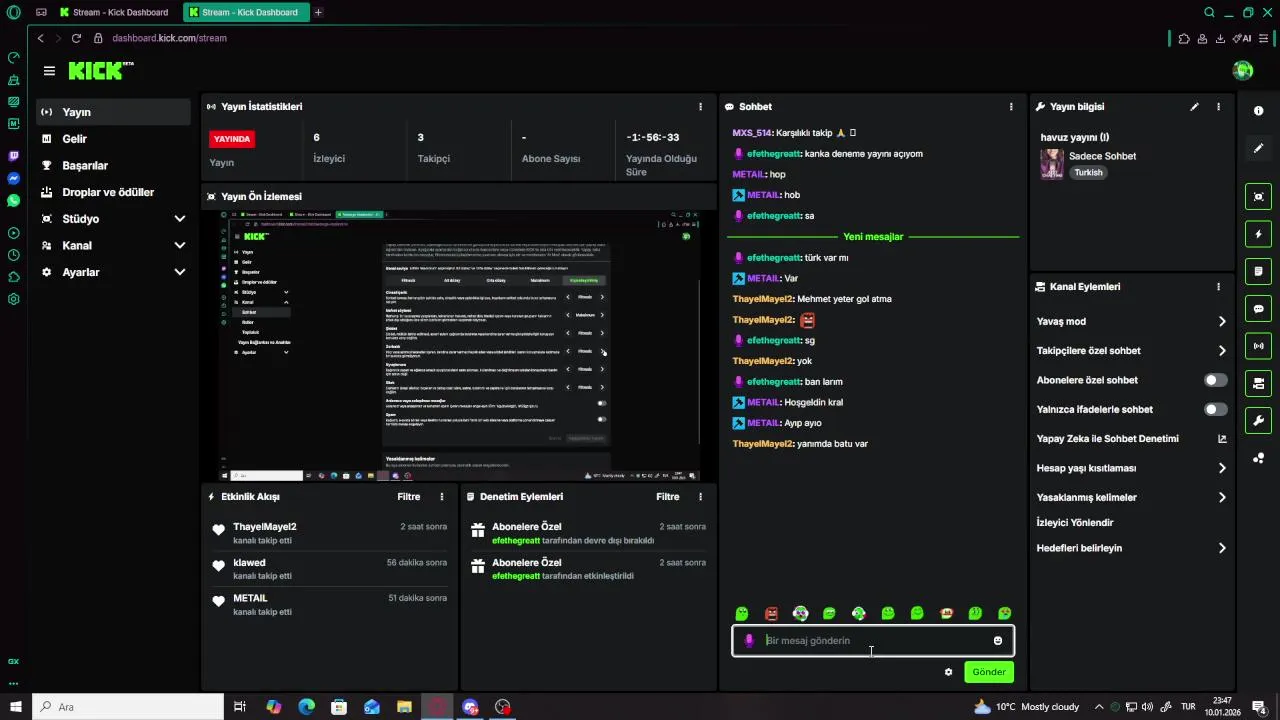This screenshot has height=720, width=1280.
Task: Toggle Yalnızca ifadelerle sohbet switch
Action: pos(1215,409)
